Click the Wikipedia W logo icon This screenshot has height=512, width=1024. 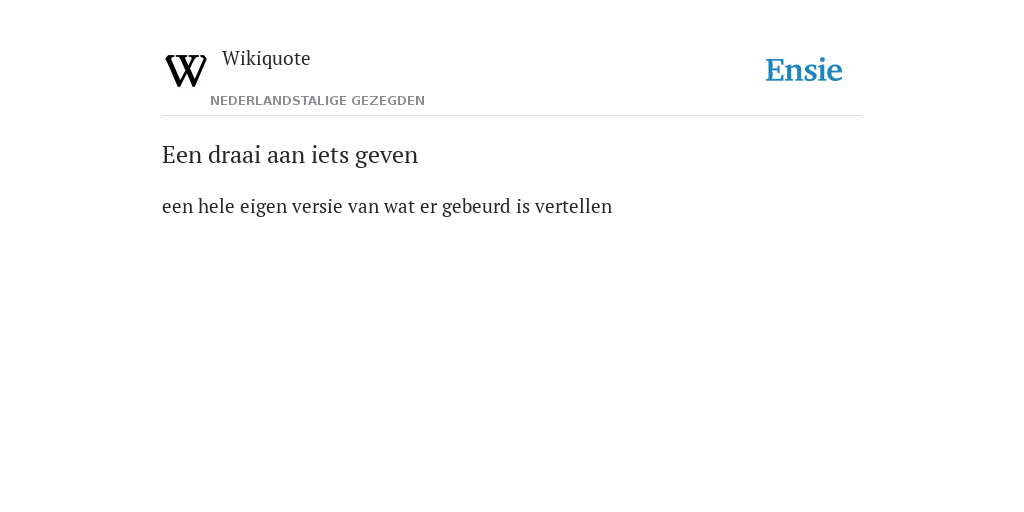[x=186, y=71]
